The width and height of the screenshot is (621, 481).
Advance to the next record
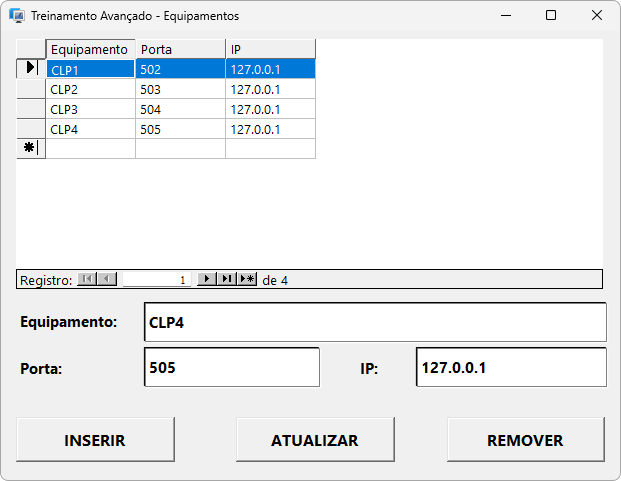pos(207,280)
